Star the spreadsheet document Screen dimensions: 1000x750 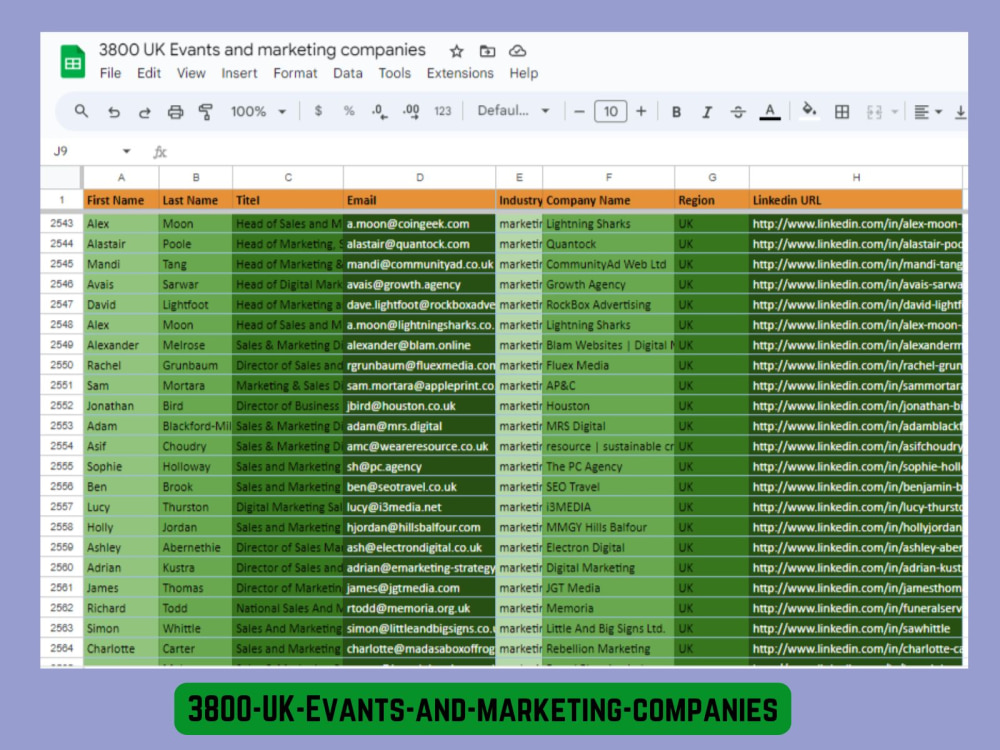click(456, 51)
